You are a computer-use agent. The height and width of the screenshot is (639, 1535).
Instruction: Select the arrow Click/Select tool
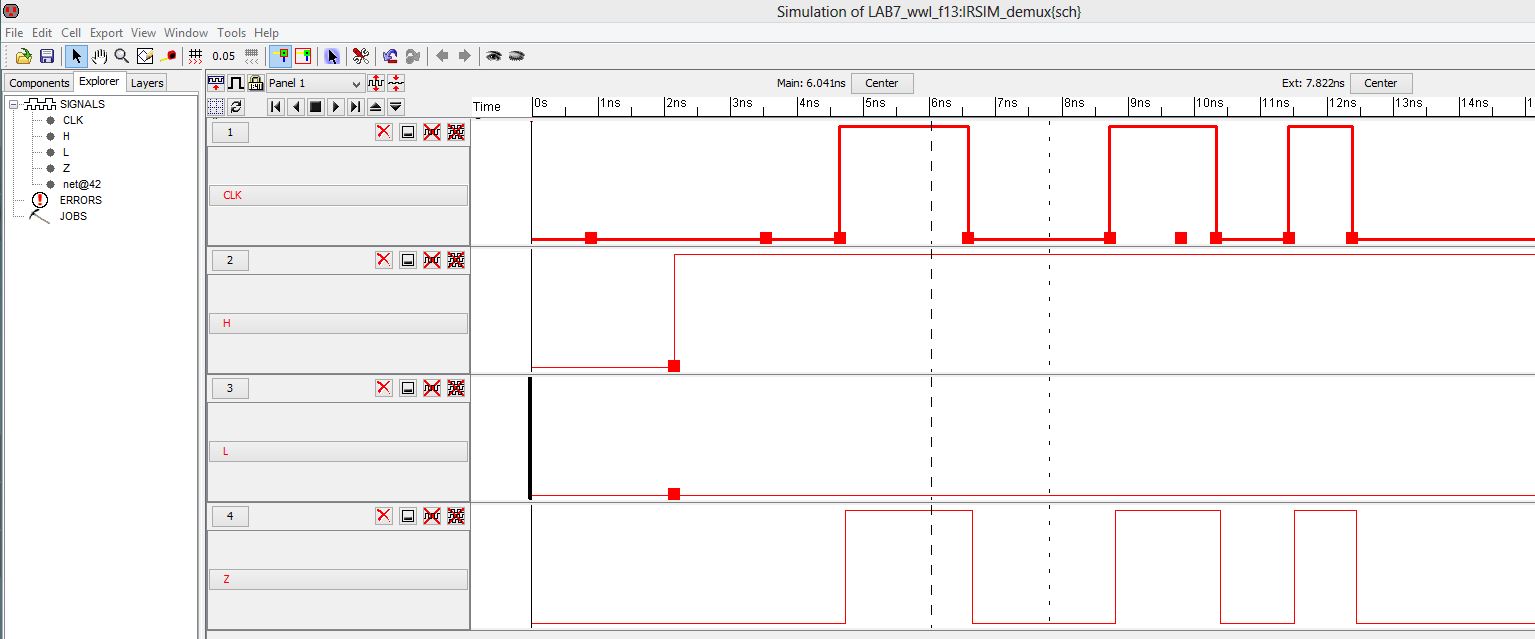[77, 56]
